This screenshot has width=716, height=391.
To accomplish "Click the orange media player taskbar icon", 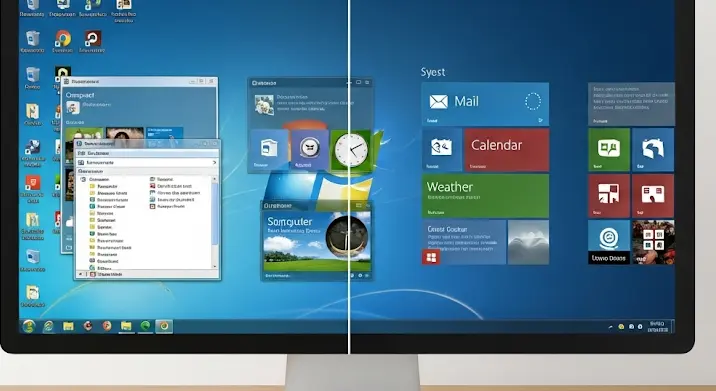I will point(107,326).
